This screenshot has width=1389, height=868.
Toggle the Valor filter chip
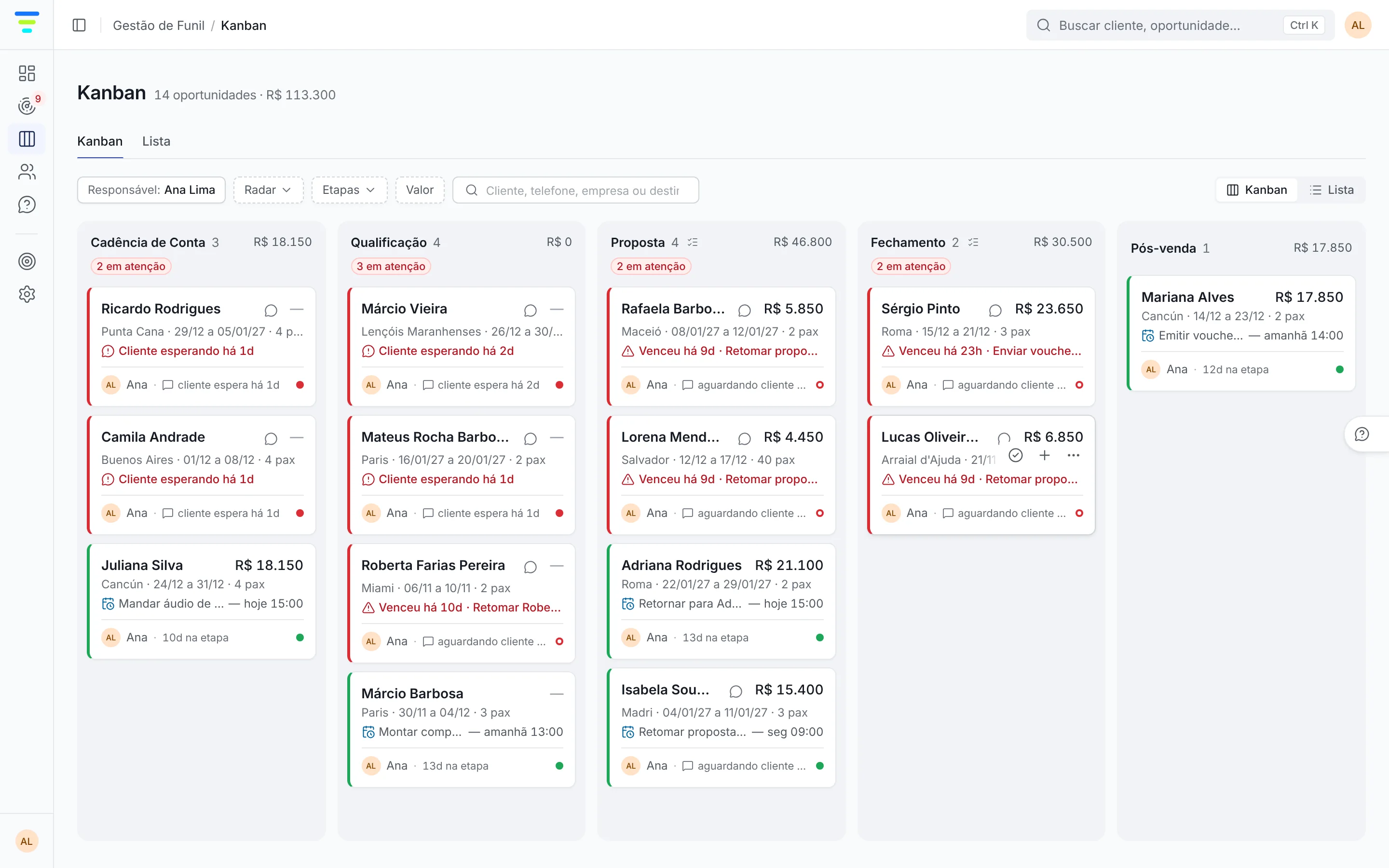tap(420, 190)
